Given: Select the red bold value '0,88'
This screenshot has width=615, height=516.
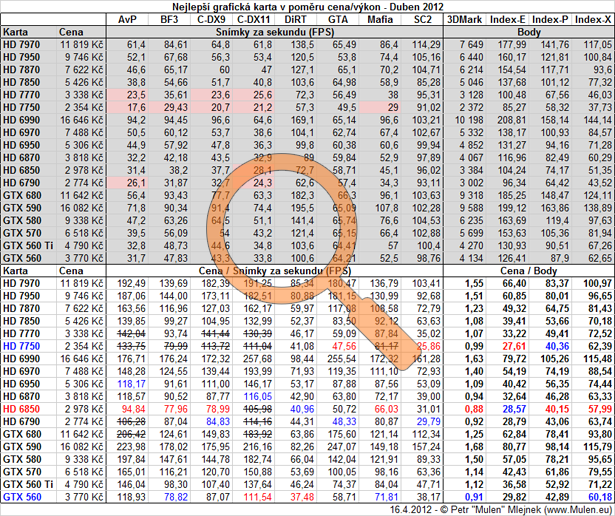Looking at the screenshot, I should (x=474, y=409).
